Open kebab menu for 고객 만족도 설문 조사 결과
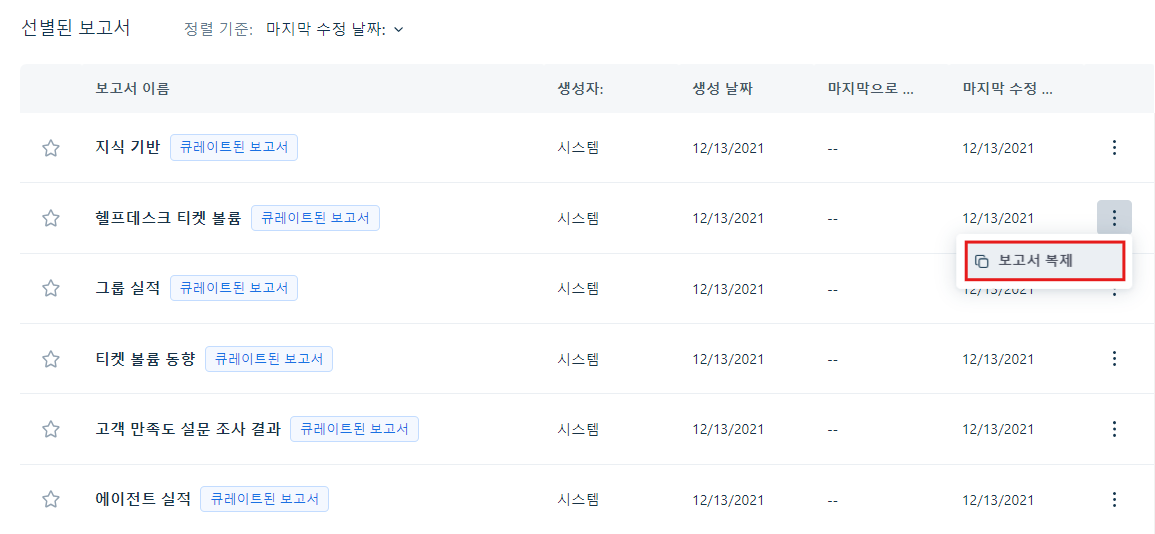The image size is (1155, 534). (1114, 429)
